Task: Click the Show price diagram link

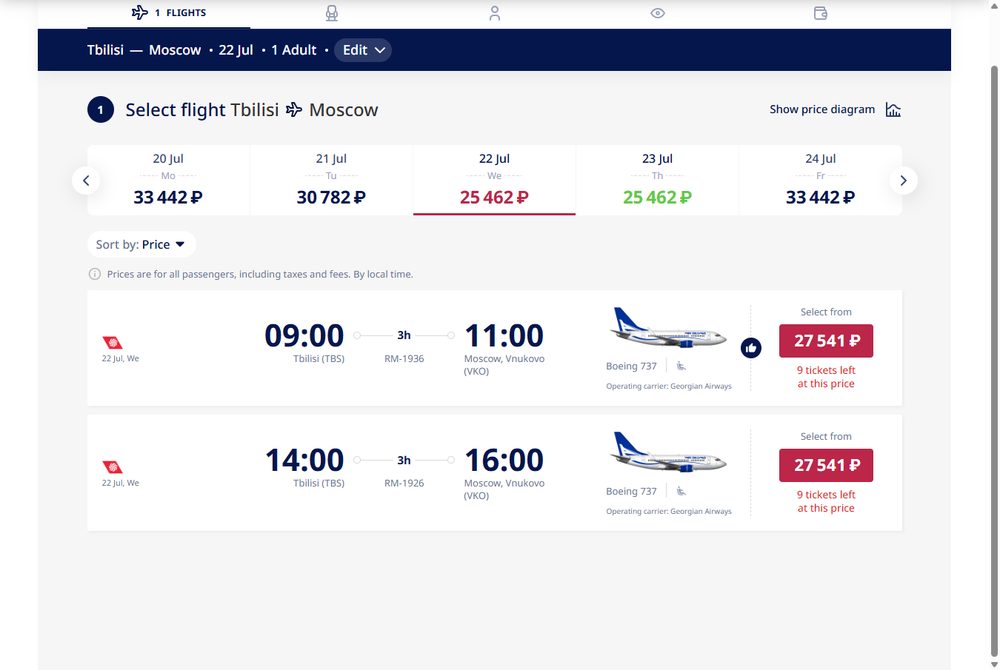Action: [x=822, y=110]
